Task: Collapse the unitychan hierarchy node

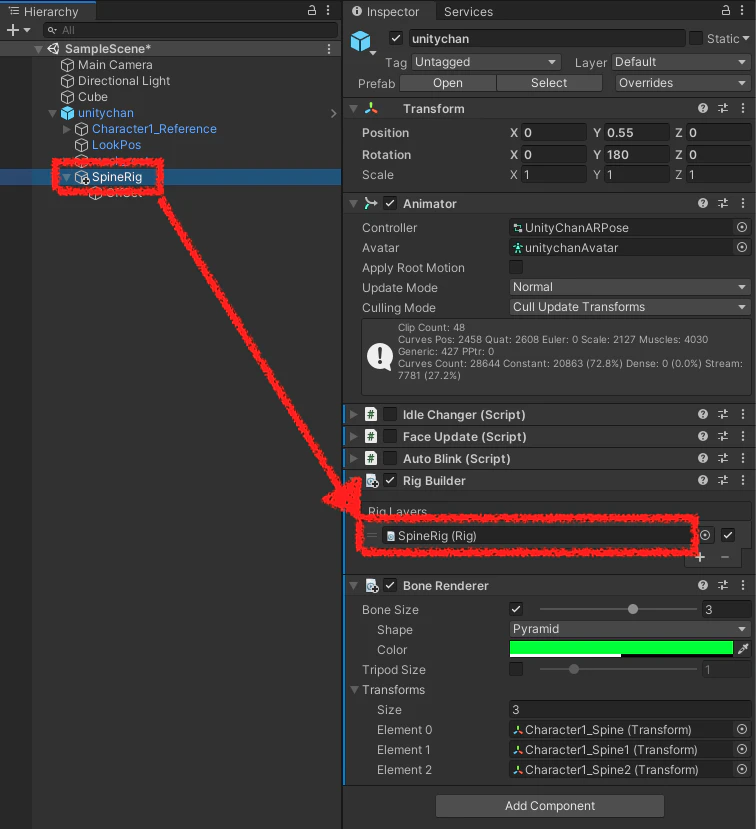Action: 52,113
